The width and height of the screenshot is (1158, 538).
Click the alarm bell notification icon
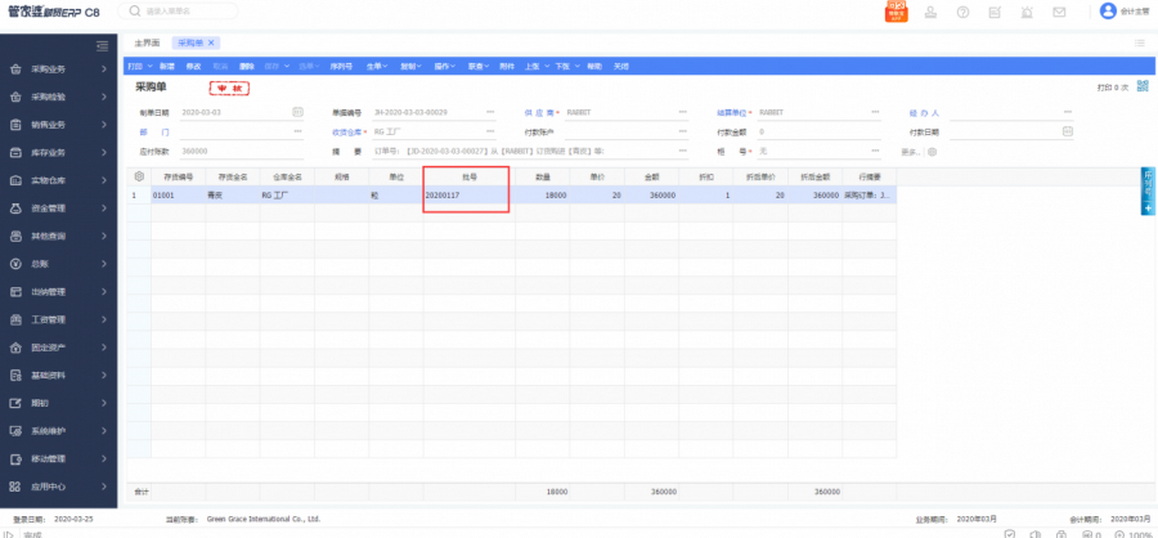point(1027,12)
